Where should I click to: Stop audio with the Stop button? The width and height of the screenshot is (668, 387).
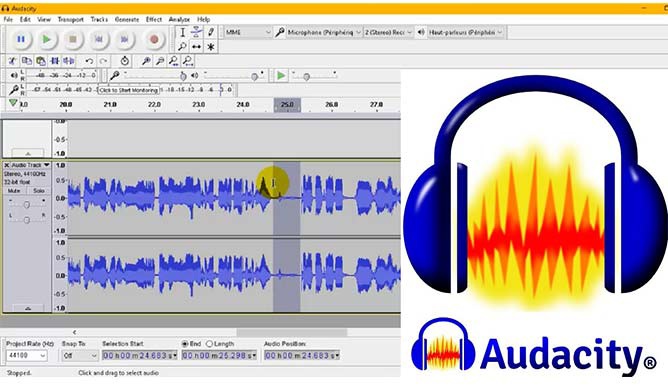click(73, 39)
